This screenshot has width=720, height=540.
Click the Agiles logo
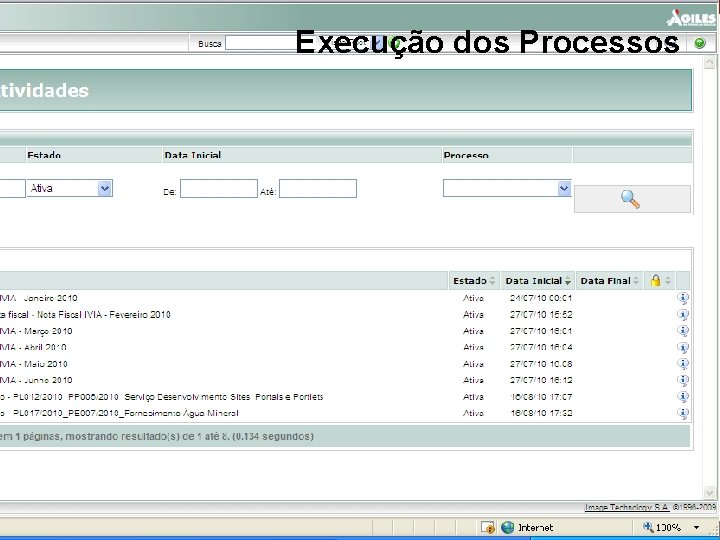point(691,18)
